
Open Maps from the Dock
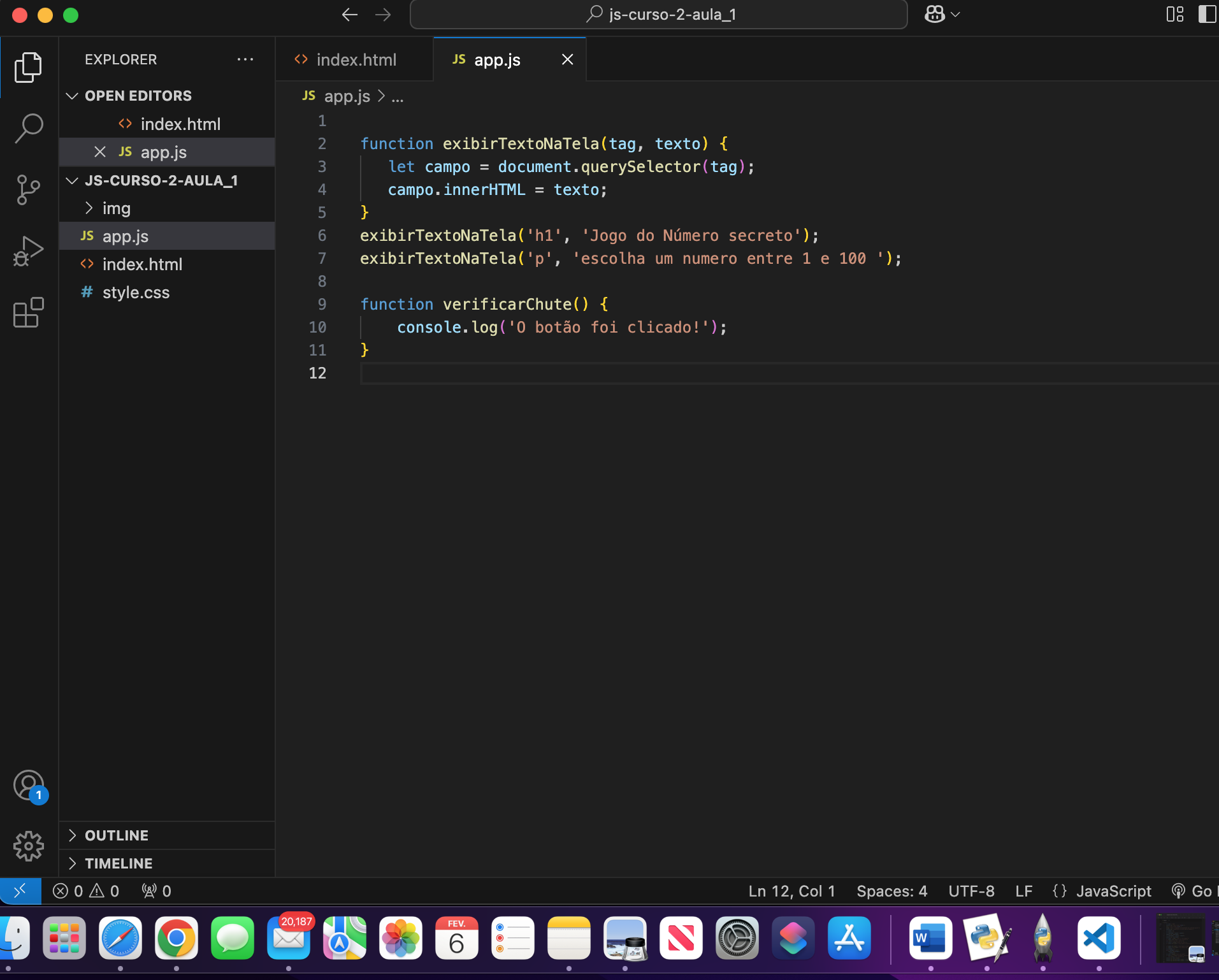coord(345,938)
